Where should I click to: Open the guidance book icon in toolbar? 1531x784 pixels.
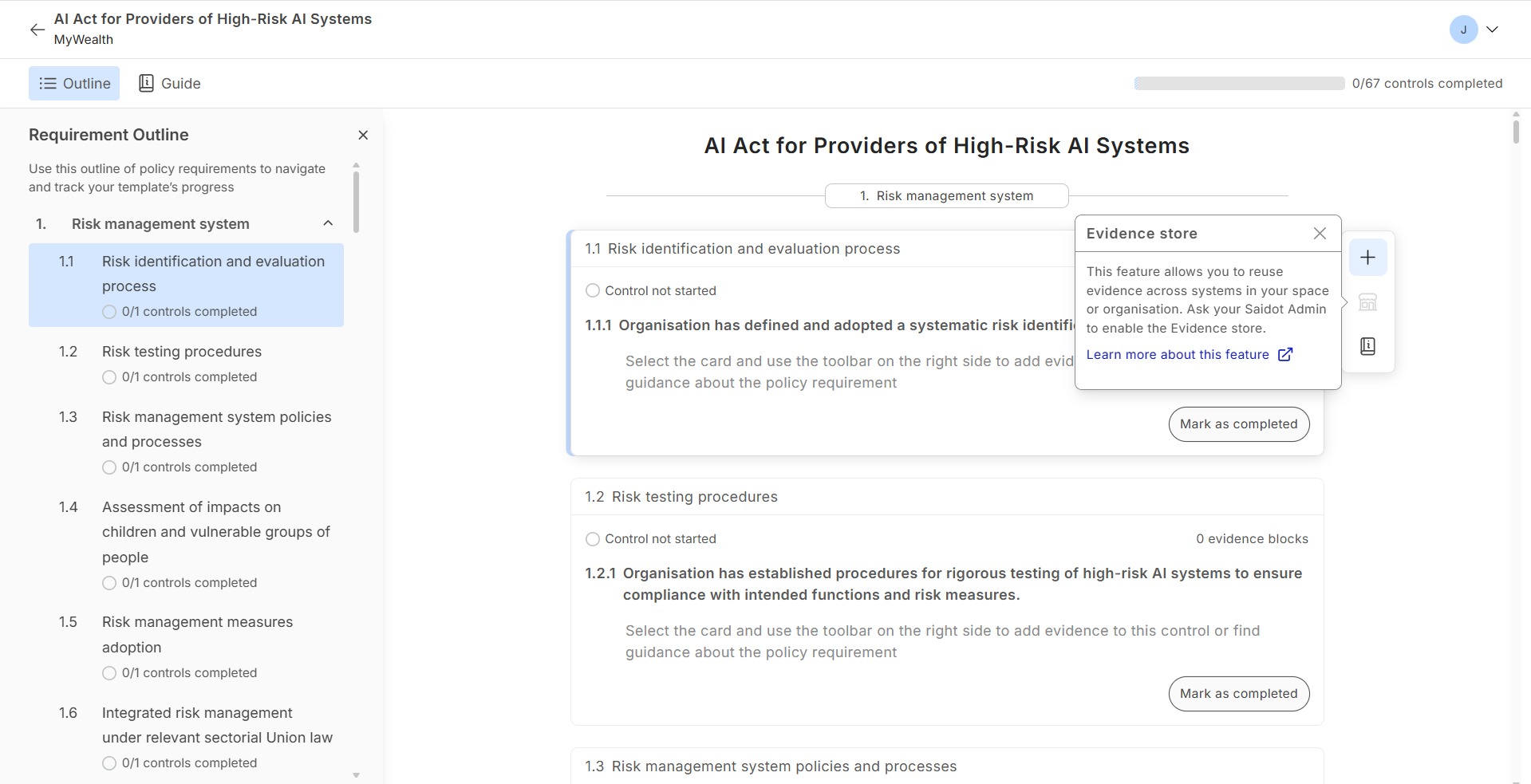pyautogui.click(x=1367, y=346)
